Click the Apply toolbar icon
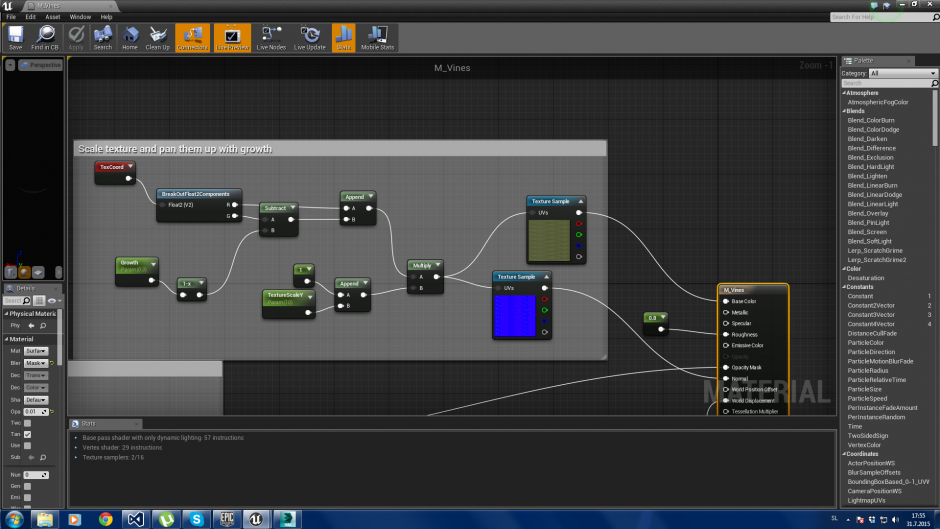The width and height of the screenshot is (940, 529). tap(76, 38)
